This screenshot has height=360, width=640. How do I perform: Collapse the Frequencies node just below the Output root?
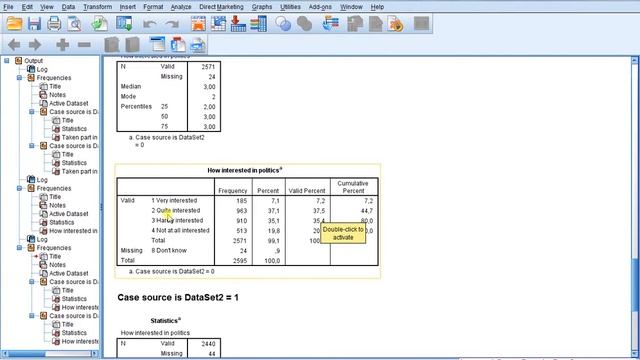(19, 78)
